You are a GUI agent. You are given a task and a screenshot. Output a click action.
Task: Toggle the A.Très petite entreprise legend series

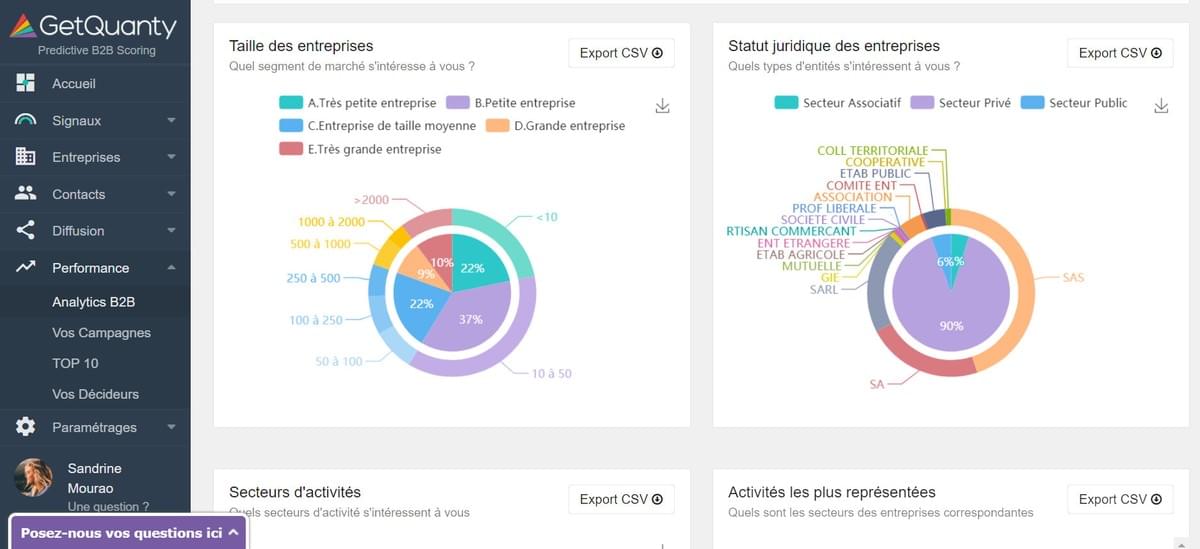point(291,102)
